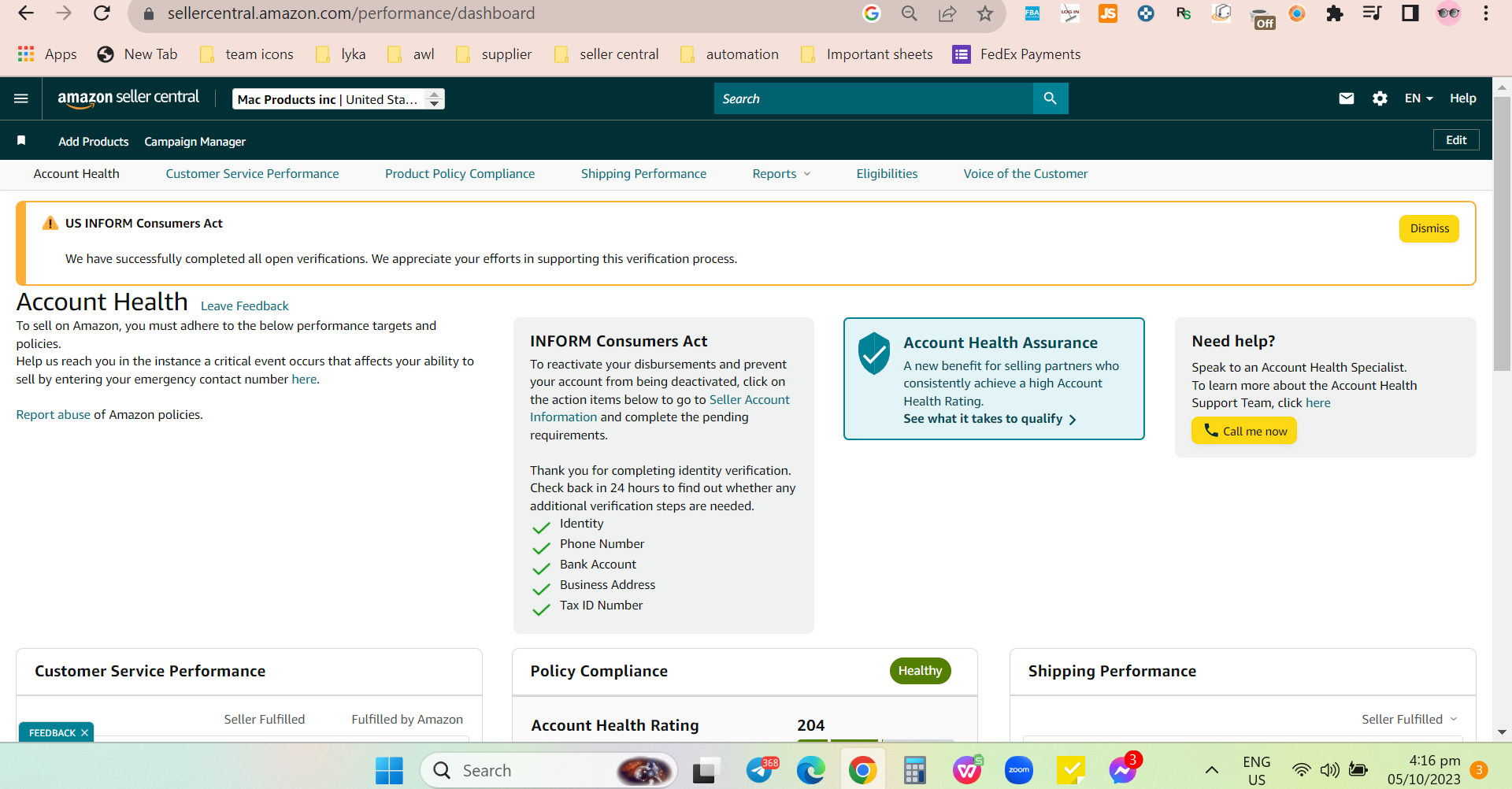This screenshot has height=789, width=1512.
Task: Click the Windows taskbar Search box
Action: 549,770
